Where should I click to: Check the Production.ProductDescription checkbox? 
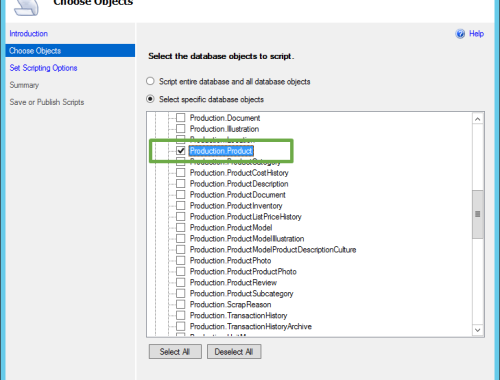[x=181, y=184]
